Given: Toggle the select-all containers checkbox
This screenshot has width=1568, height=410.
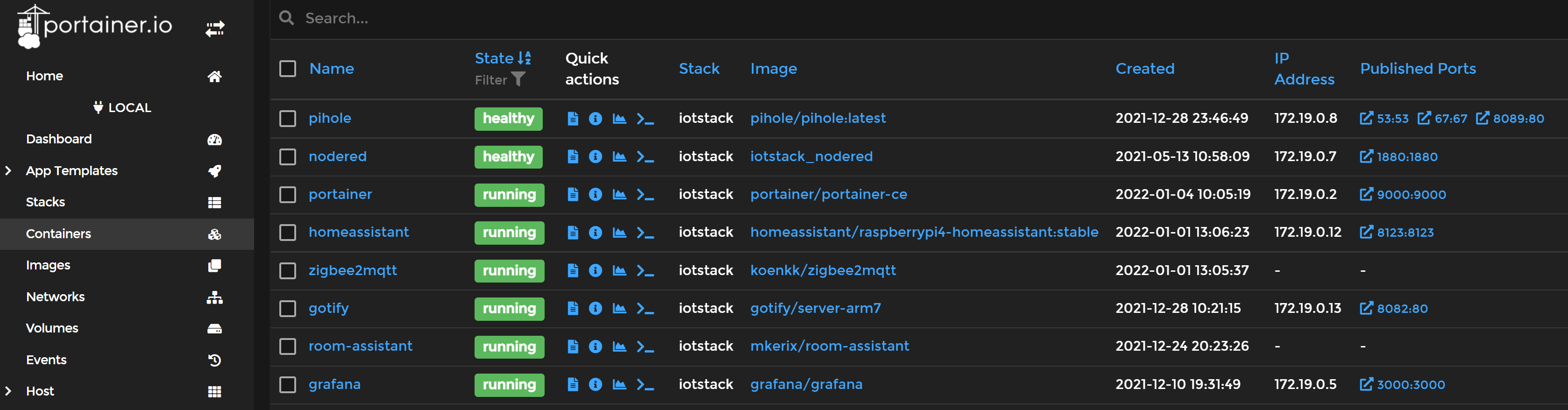Looking at the screenshot, I should tap(287, 69).
